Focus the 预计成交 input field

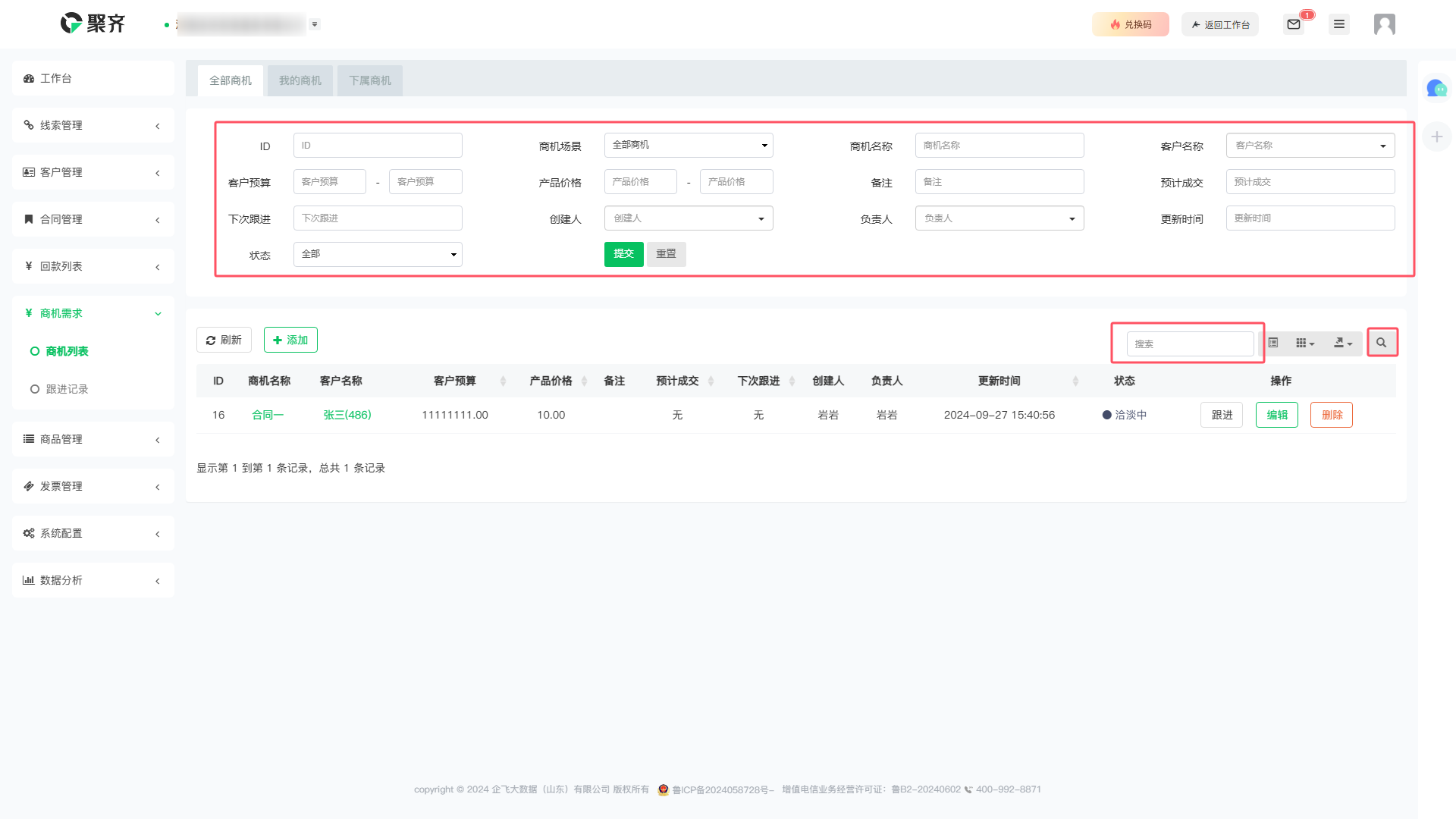click(x=1310, y=182)
